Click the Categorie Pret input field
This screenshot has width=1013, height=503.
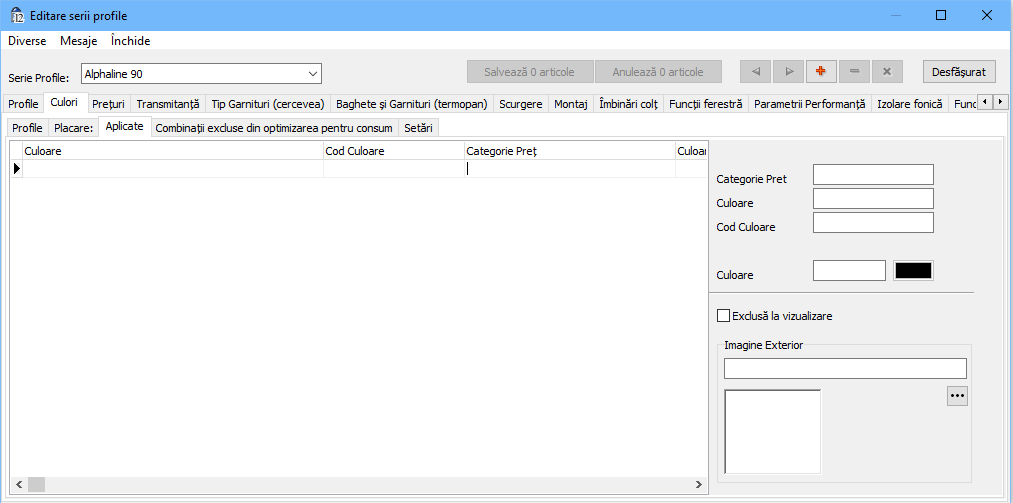click(x=872, y=176)
